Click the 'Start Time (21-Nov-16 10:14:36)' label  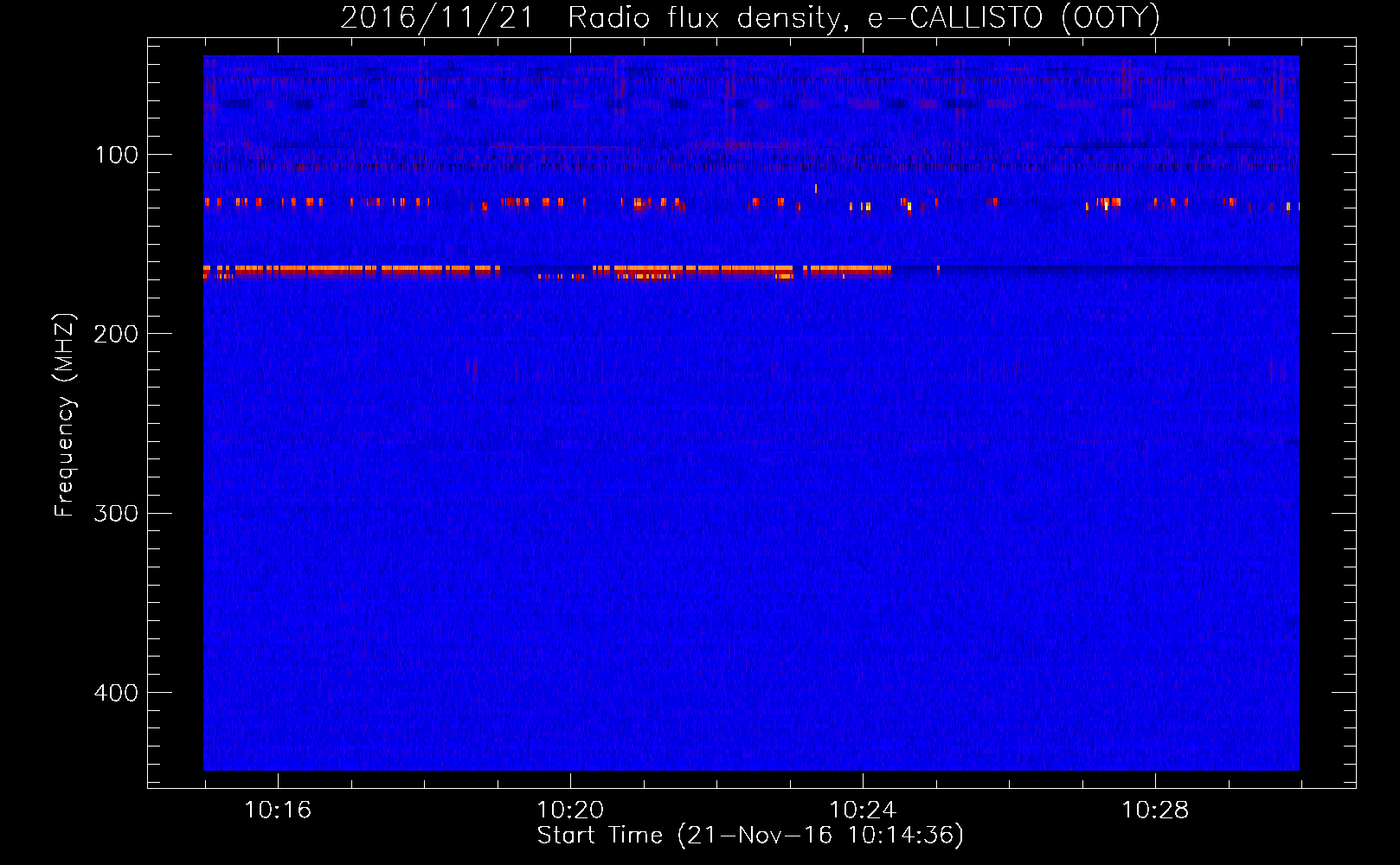tap(750, 836)
